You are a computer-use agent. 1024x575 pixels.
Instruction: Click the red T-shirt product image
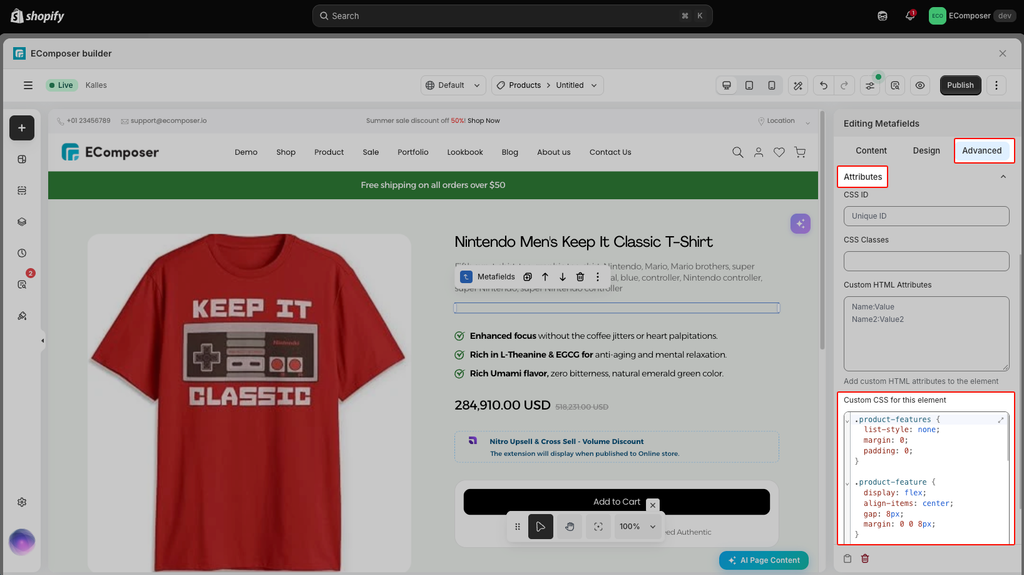tap(249, 402)
